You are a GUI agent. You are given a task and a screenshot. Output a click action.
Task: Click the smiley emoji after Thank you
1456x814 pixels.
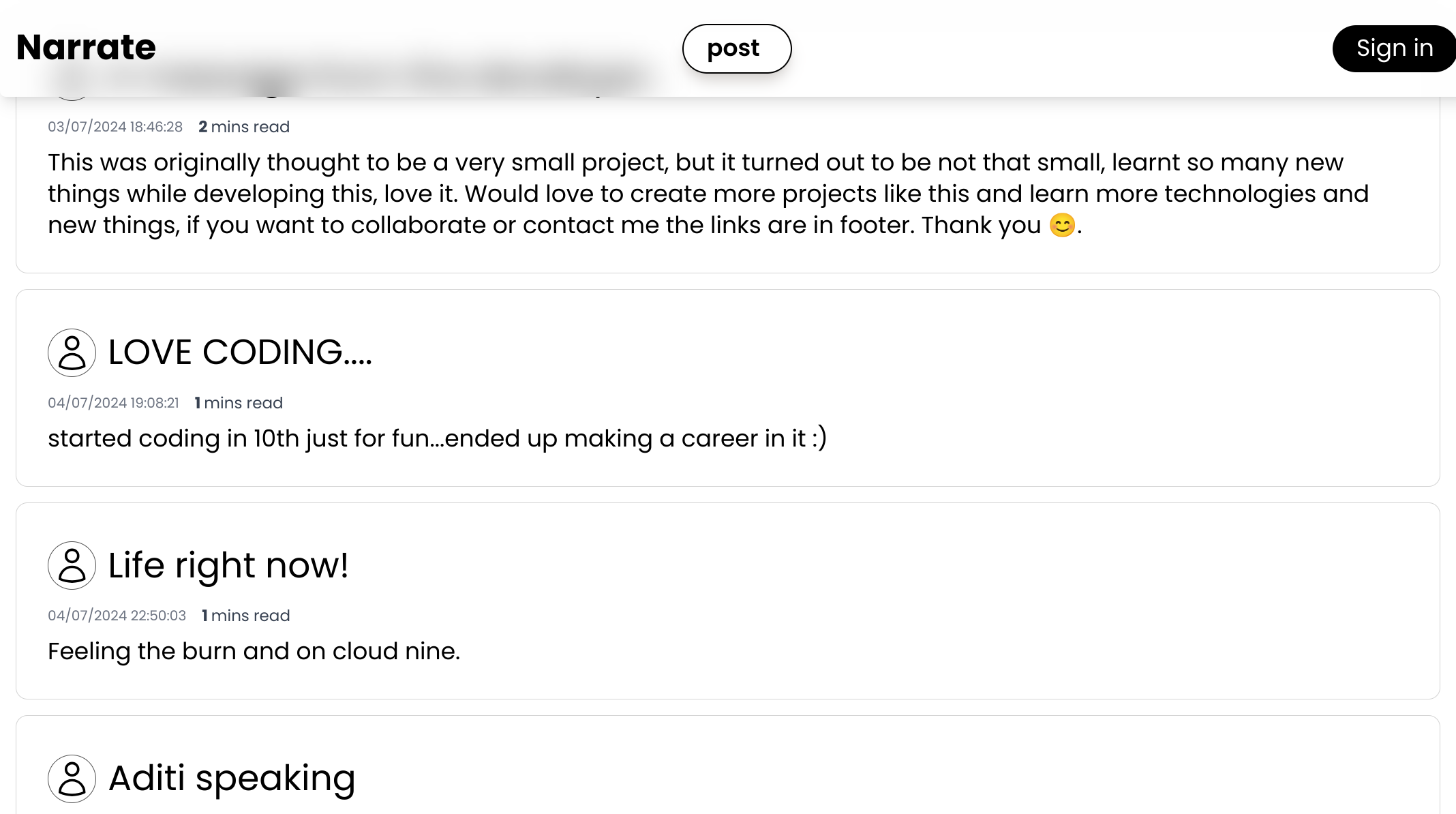point(1062,225)
